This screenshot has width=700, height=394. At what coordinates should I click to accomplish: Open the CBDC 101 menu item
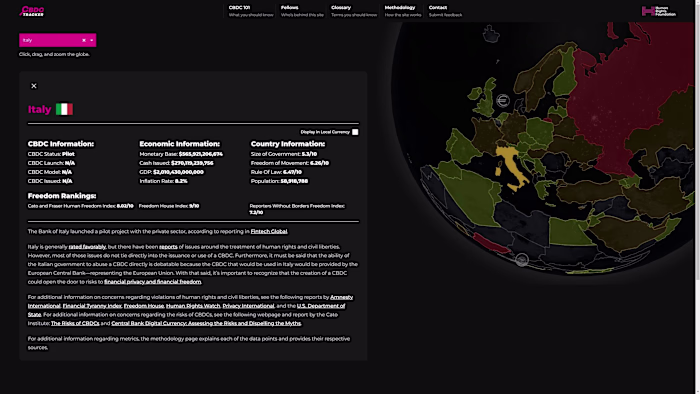pyautogui.click(x=251, y=11)
